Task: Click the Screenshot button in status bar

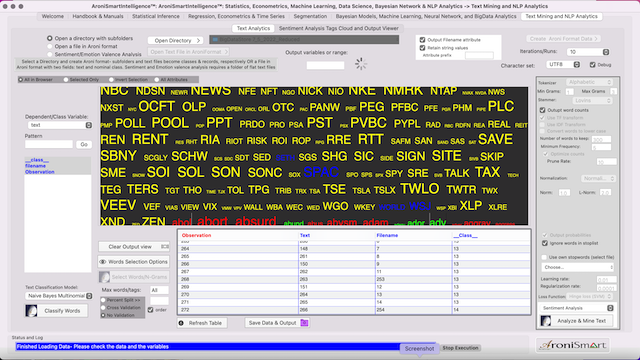Action: coord(419,349)
